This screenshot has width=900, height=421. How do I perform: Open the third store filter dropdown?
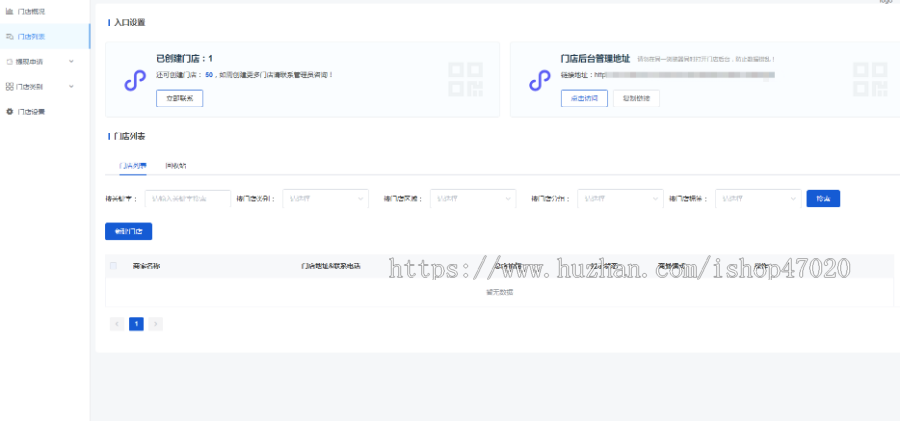[620, 199]
